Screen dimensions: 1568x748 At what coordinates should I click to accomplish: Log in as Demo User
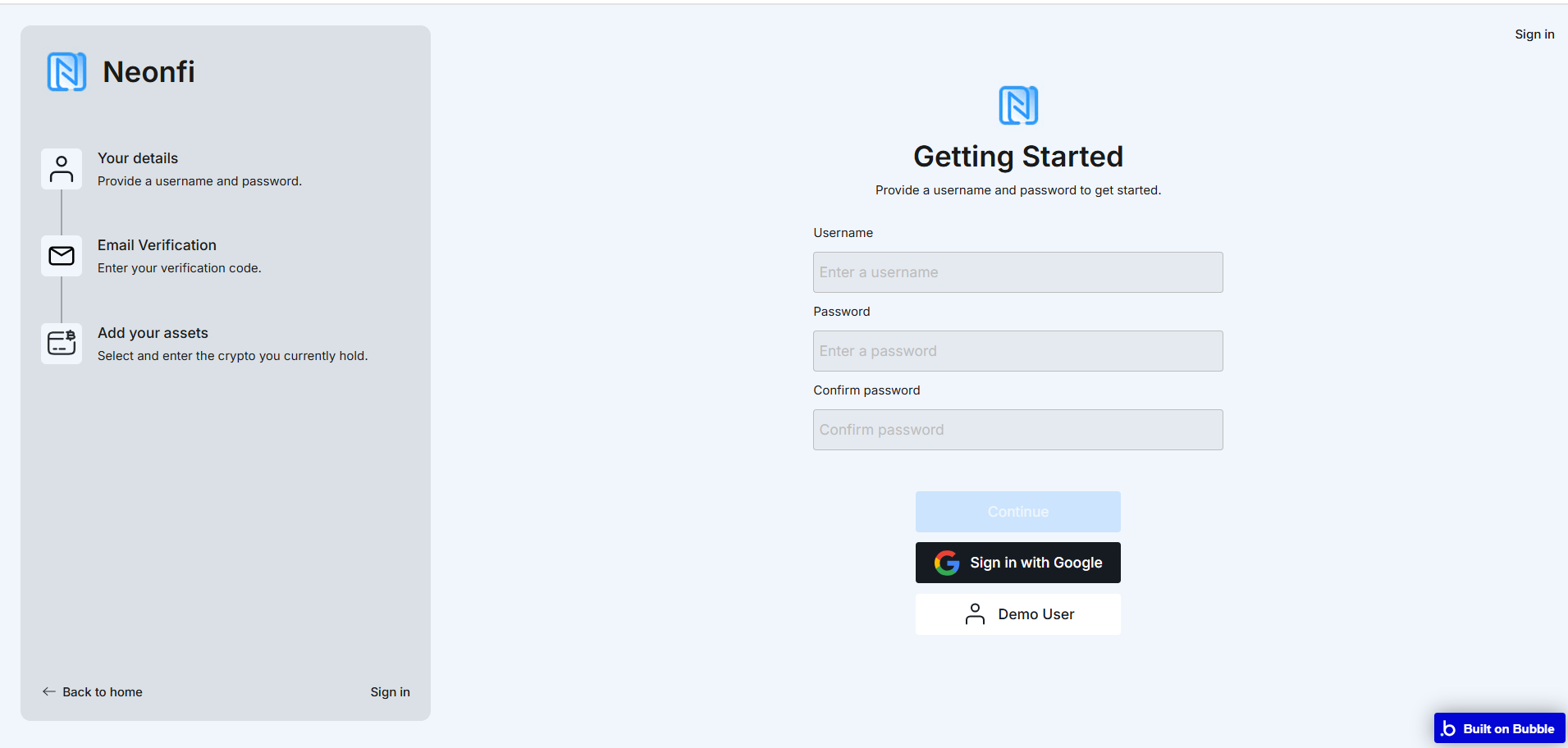1018,614
